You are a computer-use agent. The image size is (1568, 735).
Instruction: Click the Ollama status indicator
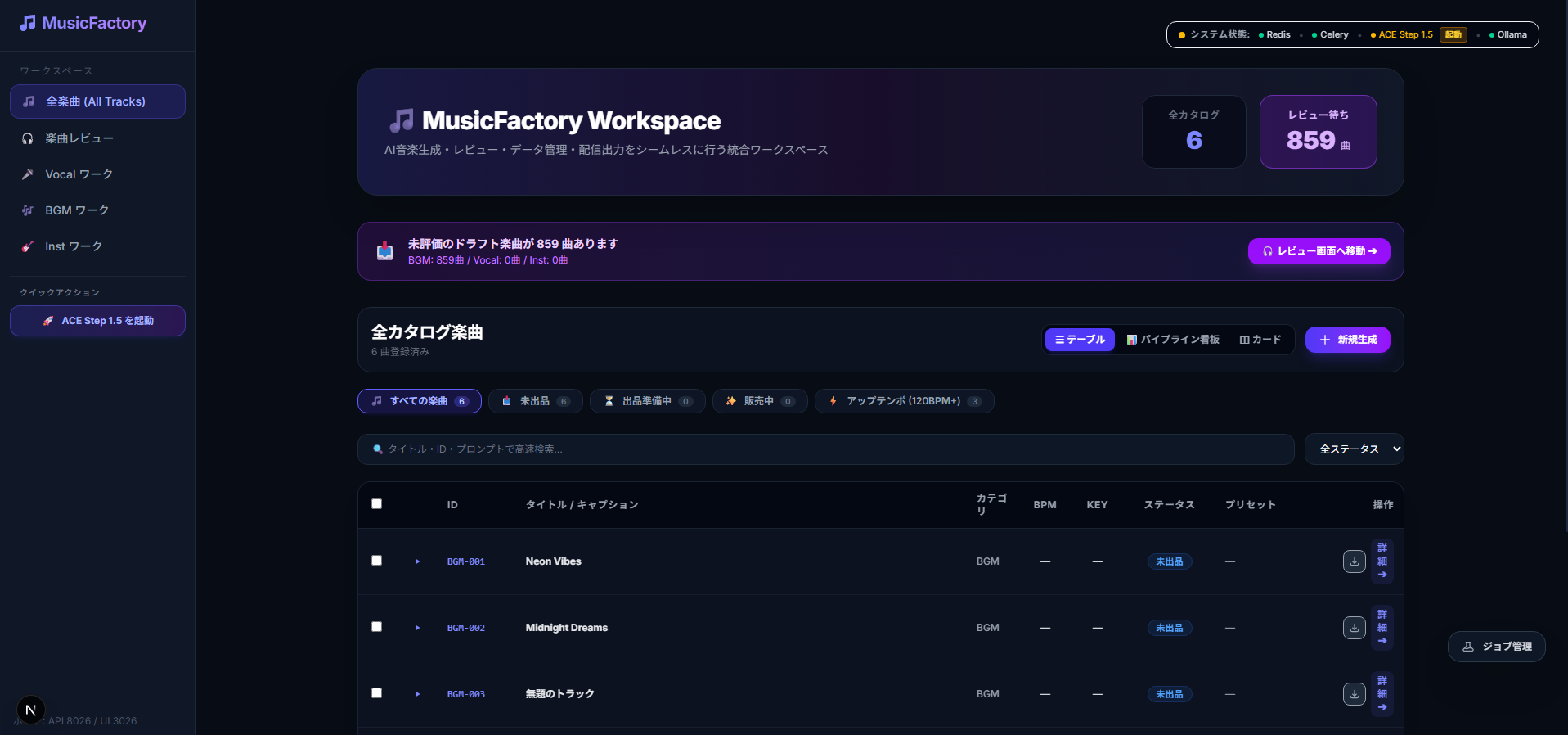pyautogui.click(x=1508, y=35)
